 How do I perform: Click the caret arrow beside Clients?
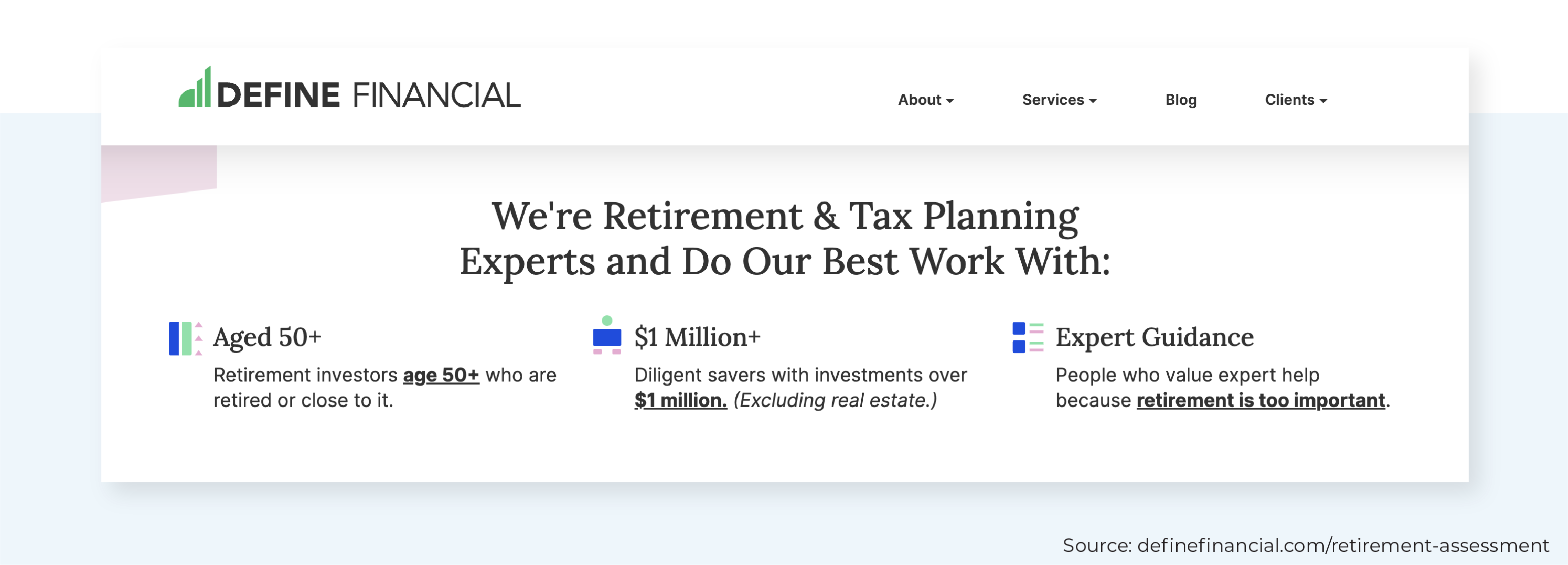(x=1323, y=101)
